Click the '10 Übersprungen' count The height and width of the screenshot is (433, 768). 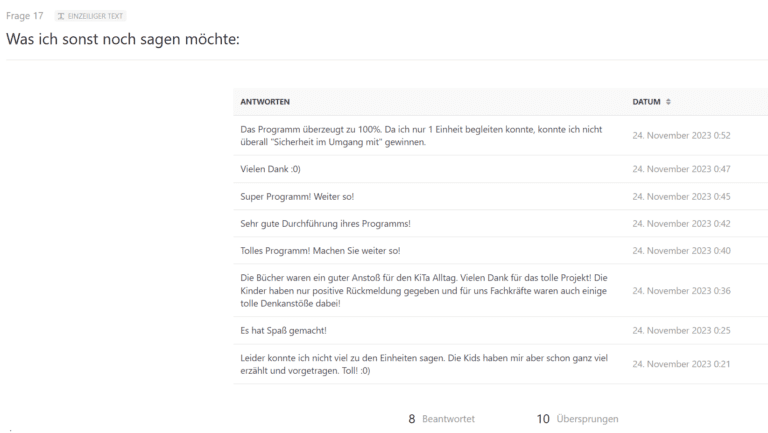click(577, 419)
